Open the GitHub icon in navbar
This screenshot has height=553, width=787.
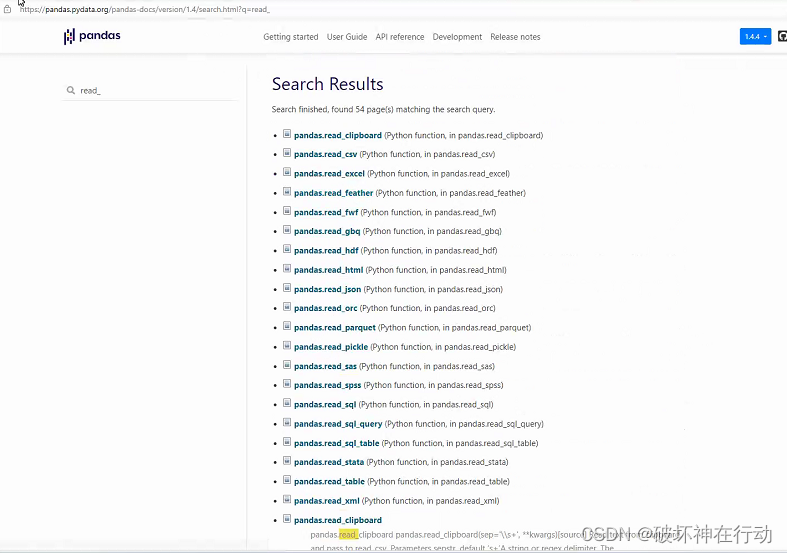(x=782, y=36)
